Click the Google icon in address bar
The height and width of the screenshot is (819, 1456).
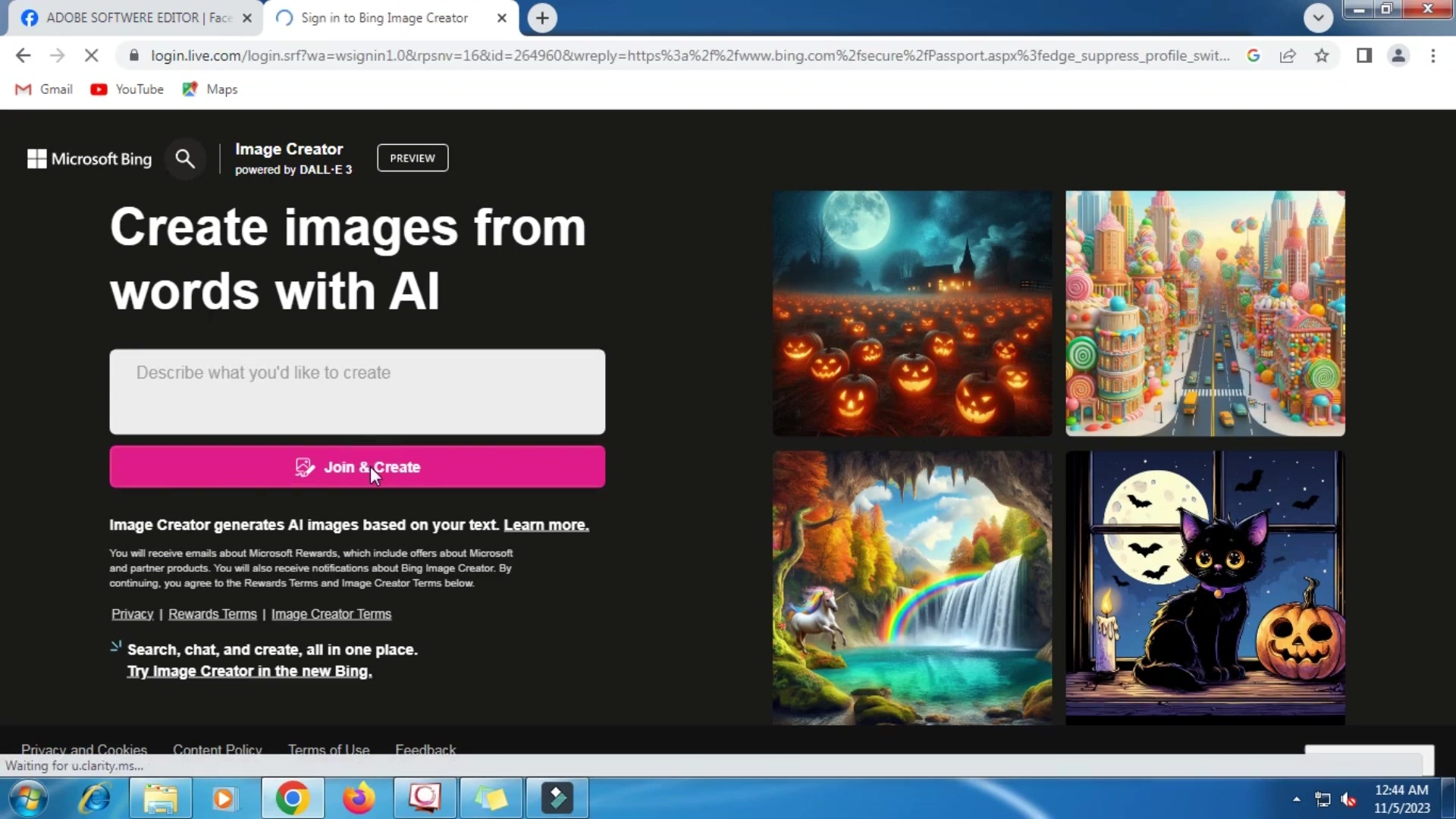[1254, 55]
